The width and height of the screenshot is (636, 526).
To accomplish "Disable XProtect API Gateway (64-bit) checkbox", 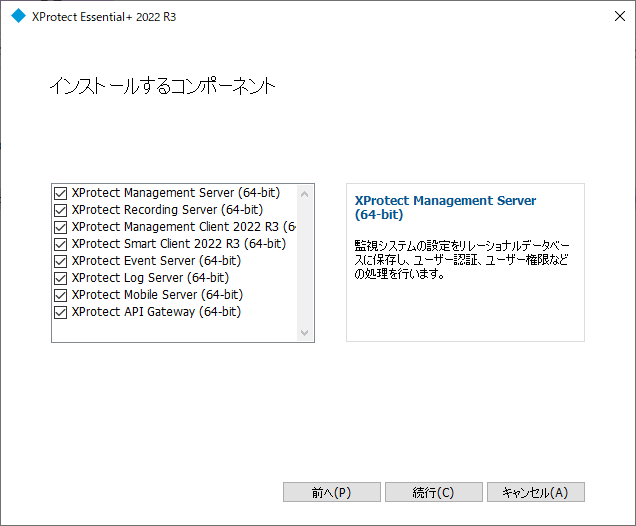I will (x=60, y=313).
